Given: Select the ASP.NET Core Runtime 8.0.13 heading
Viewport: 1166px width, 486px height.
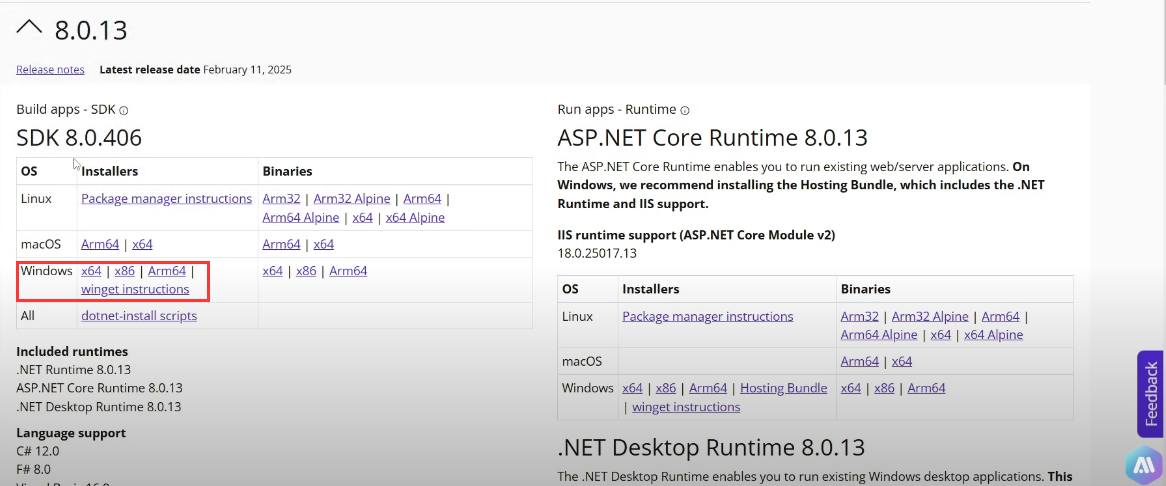Looking at the screenshot, I should (x=712, y=137).
